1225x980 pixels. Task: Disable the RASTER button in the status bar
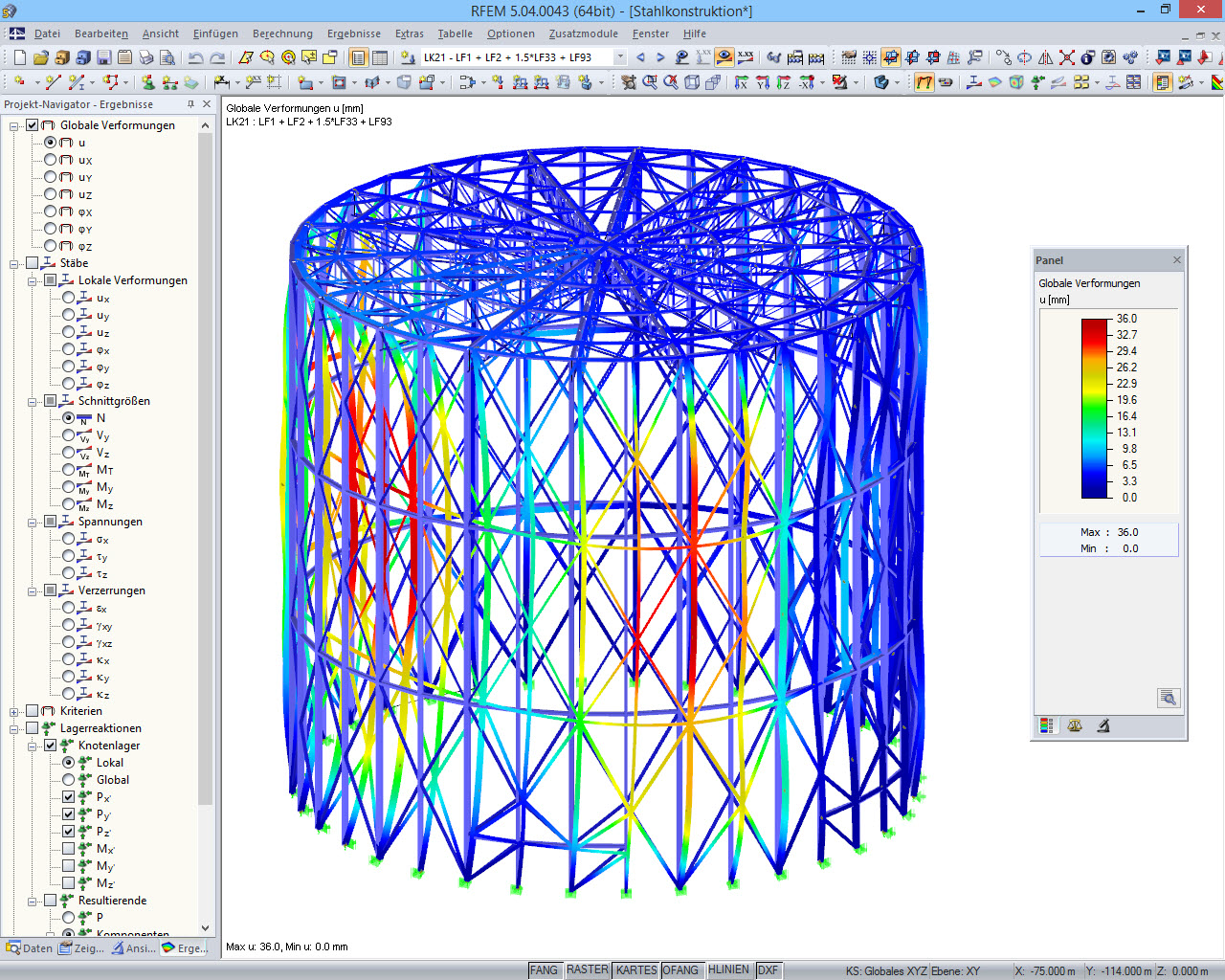point(587,969)
